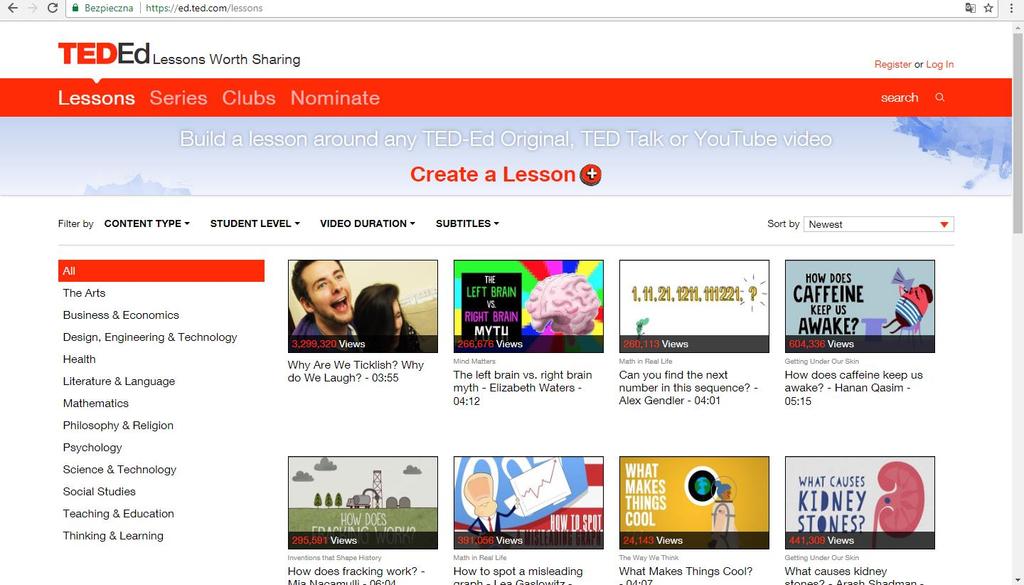Open the Content Type filter dropdown
This screenshot has width=1024, height=585.
coord(147,223)
